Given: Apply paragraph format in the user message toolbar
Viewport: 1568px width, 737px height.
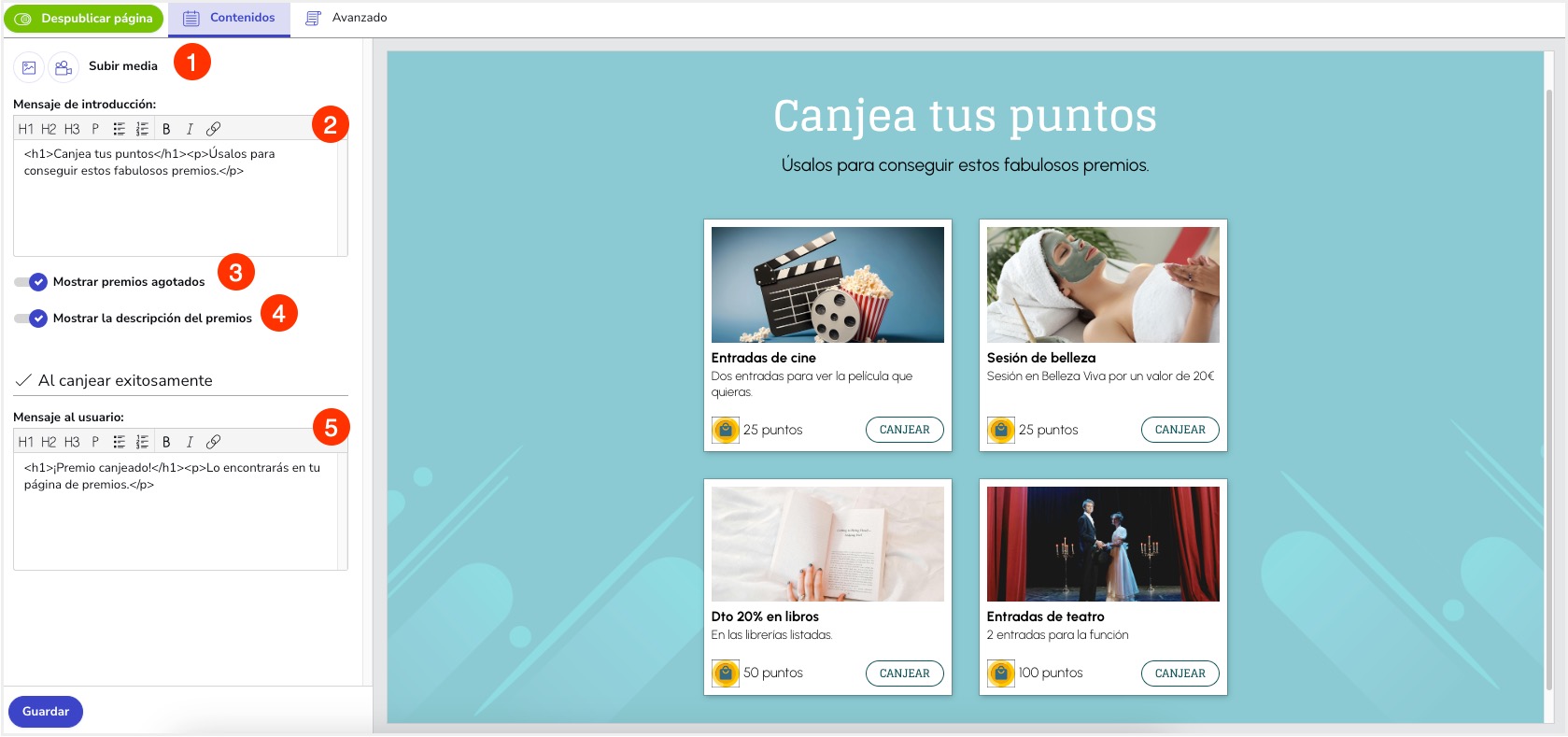Looking at the screenshot, I should pyautogui.click(x=95, y=442).
